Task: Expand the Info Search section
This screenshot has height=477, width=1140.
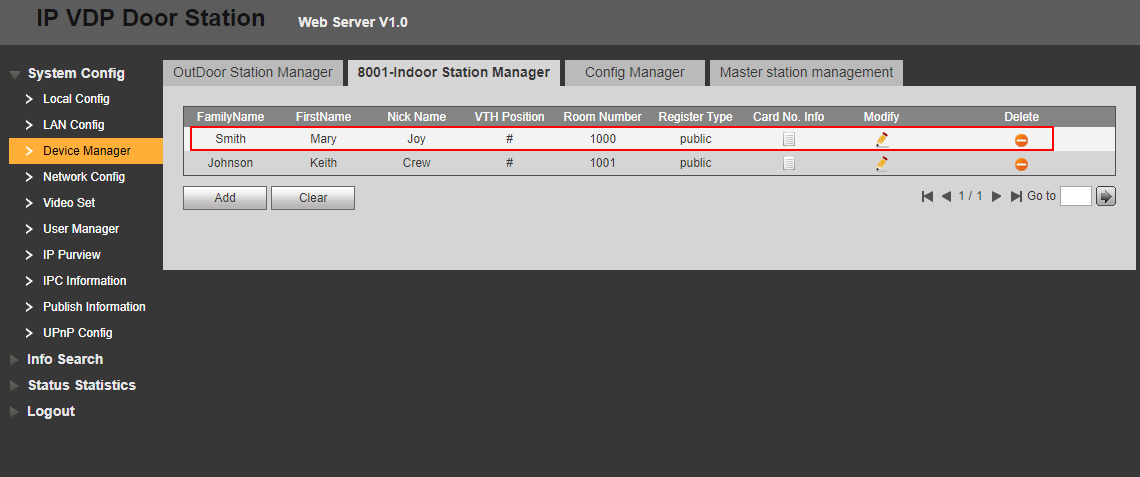Action: tap(65, 359)
